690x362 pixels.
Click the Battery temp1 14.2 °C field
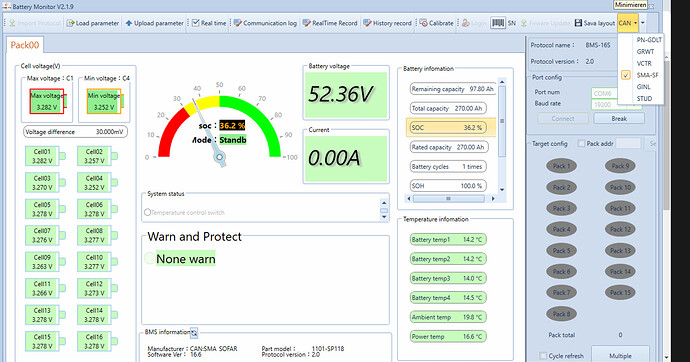pyautogui.click(x=448, y=240)
